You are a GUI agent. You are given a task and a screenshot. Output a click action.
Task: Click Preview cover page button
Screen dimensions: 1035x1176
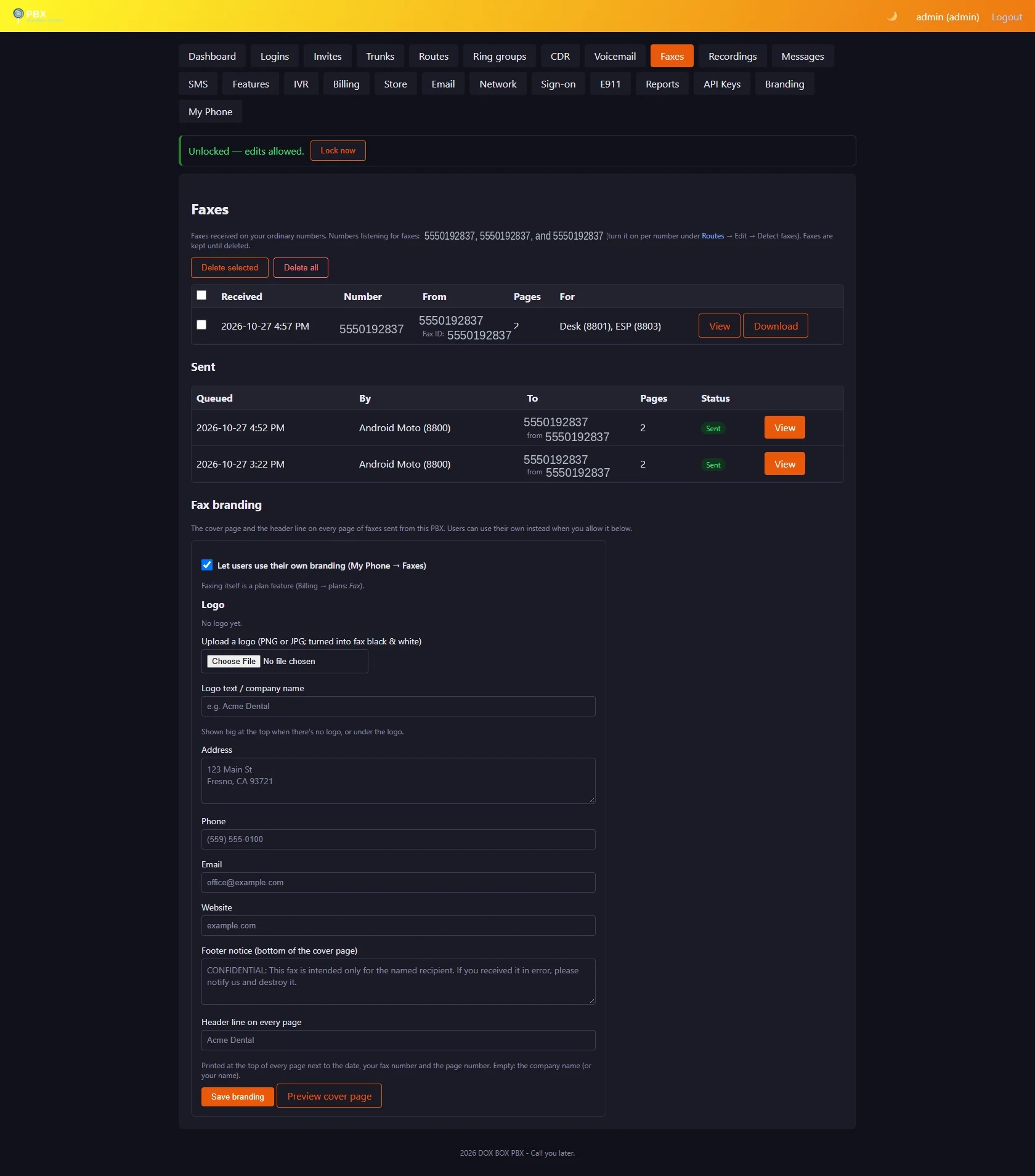pyautogui.click(x=329, y=1096)
